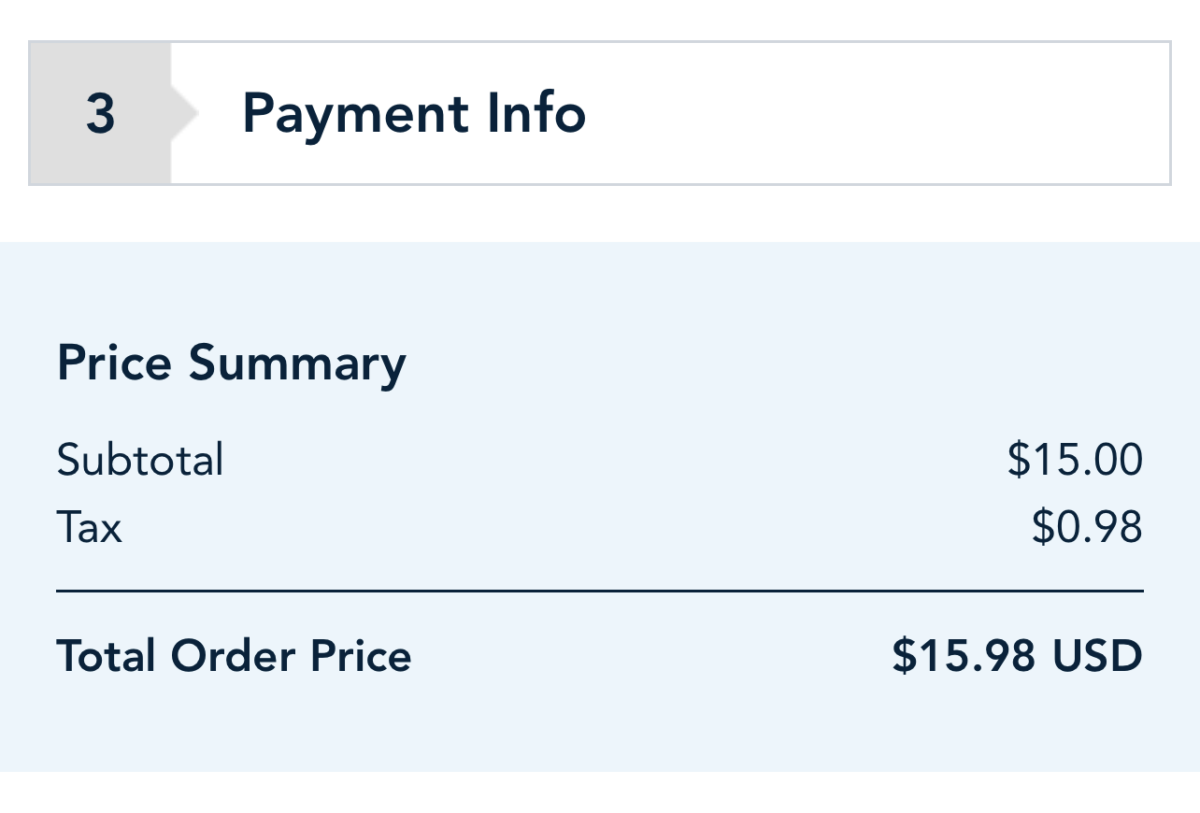Click the USD currency label
1200x813 pixels.
1097,656
